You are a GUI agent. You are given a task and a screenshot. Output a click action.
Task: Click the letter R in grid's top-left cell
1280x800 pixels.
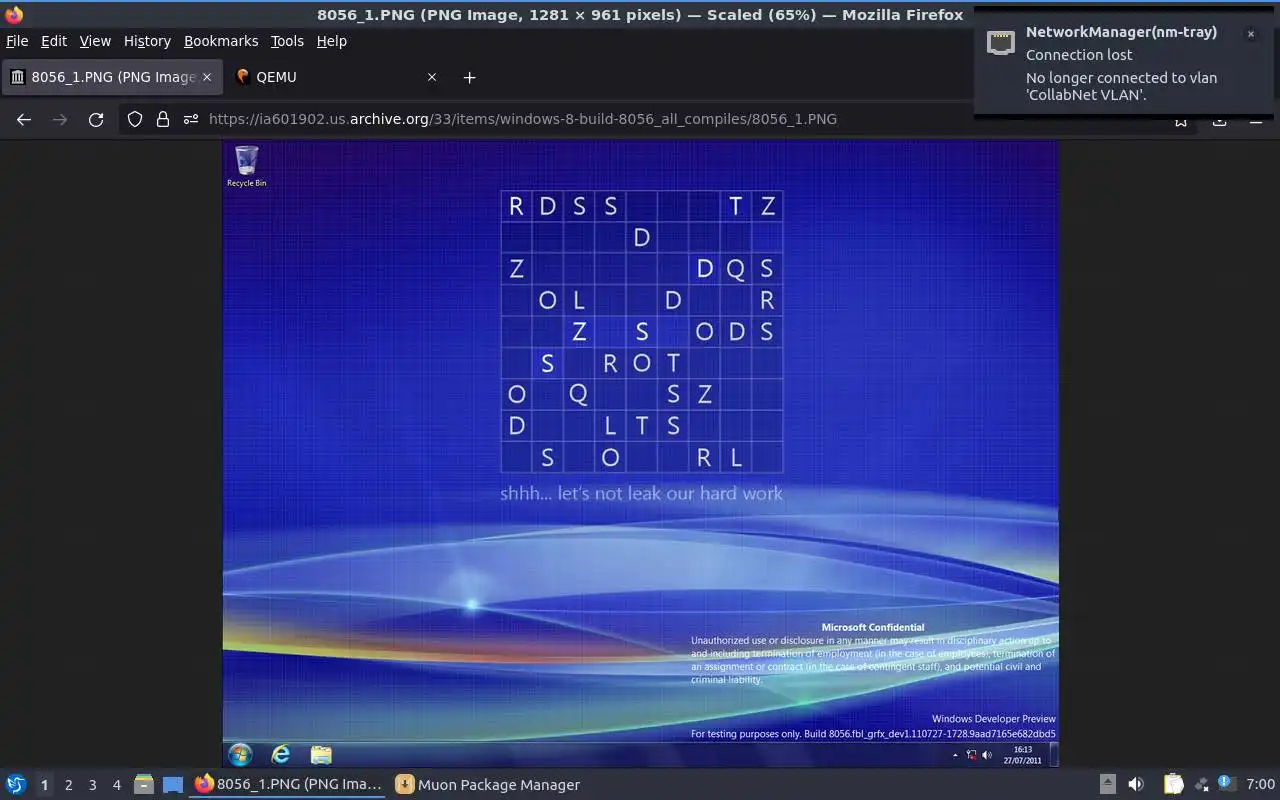click(516, 206)
